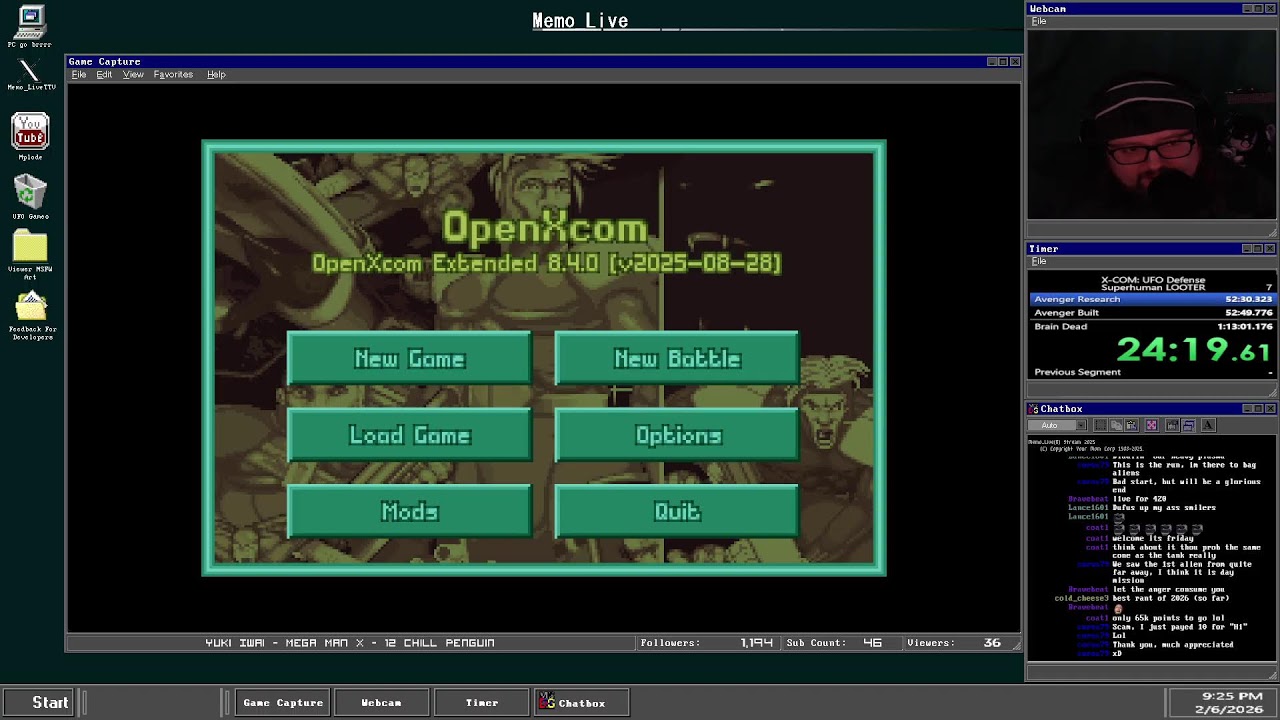Maximize the Game Capture window
This screenshot has height=720, width=1280.
(1003, 62)
